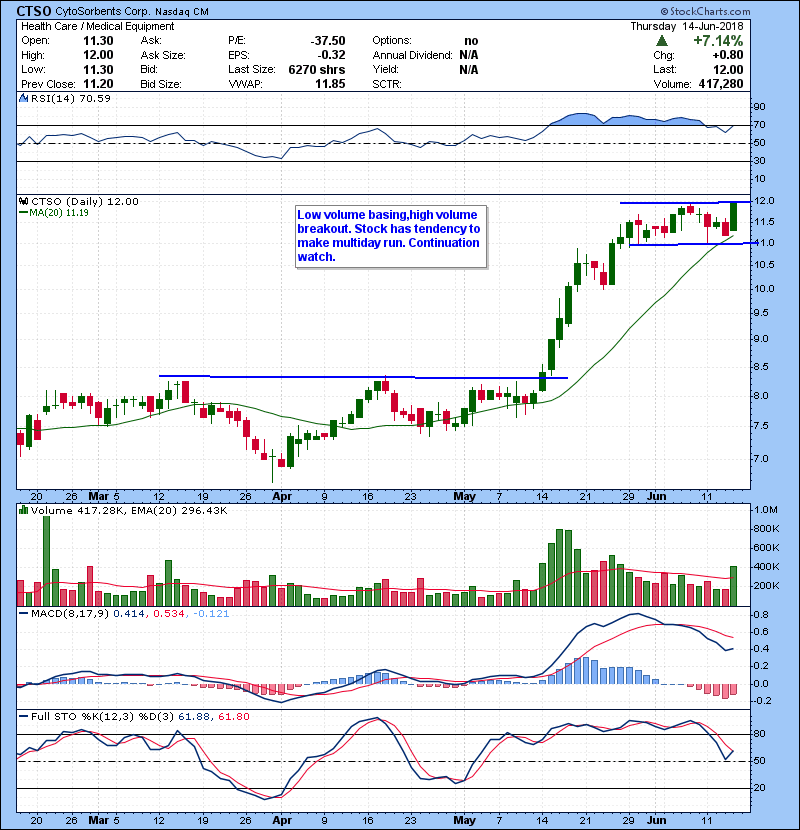Click the EPS value -0.32
The height and width of the screenshot is (830, 800).
(331, 55)
